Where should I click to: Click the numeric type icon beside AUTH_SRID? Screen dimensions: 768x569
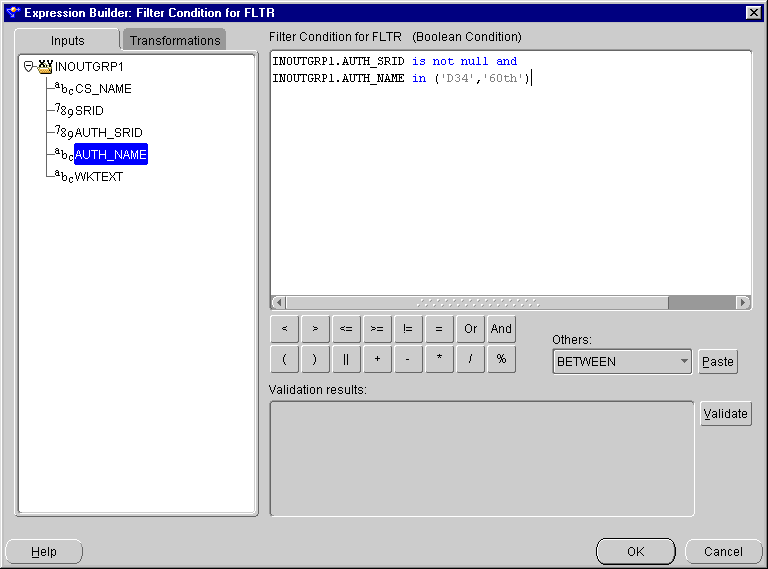[64, 132]
